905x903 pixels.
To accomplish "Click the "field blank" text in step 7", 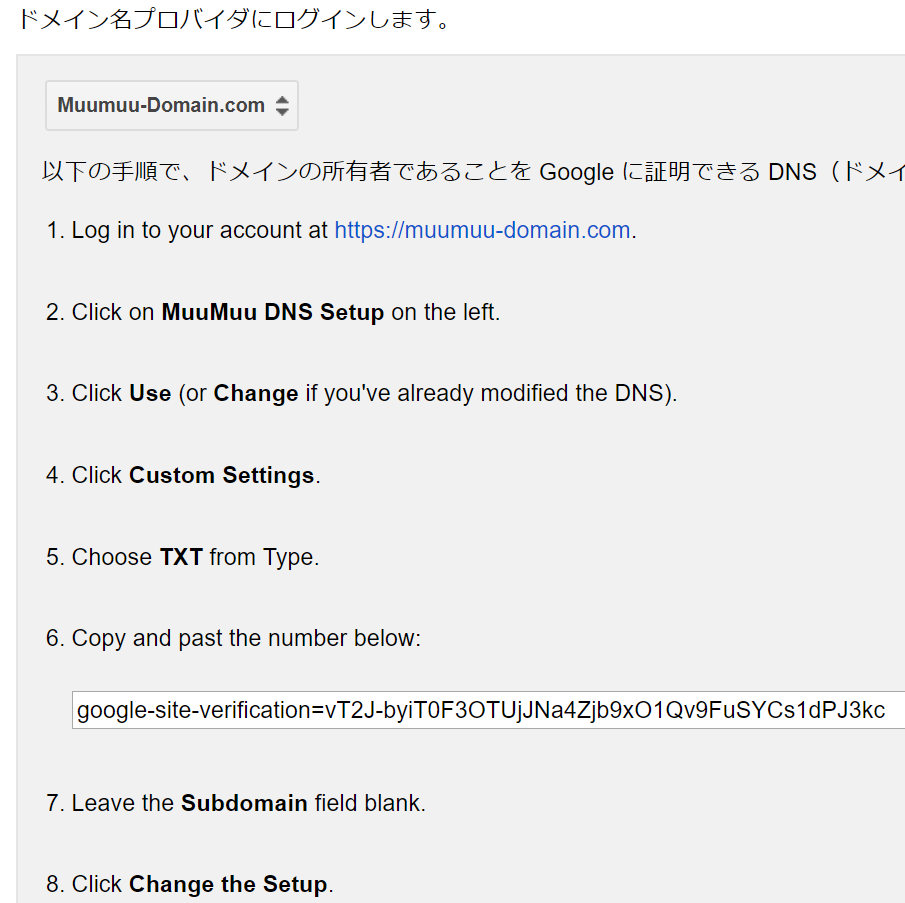I will click(x=370, y=804).
